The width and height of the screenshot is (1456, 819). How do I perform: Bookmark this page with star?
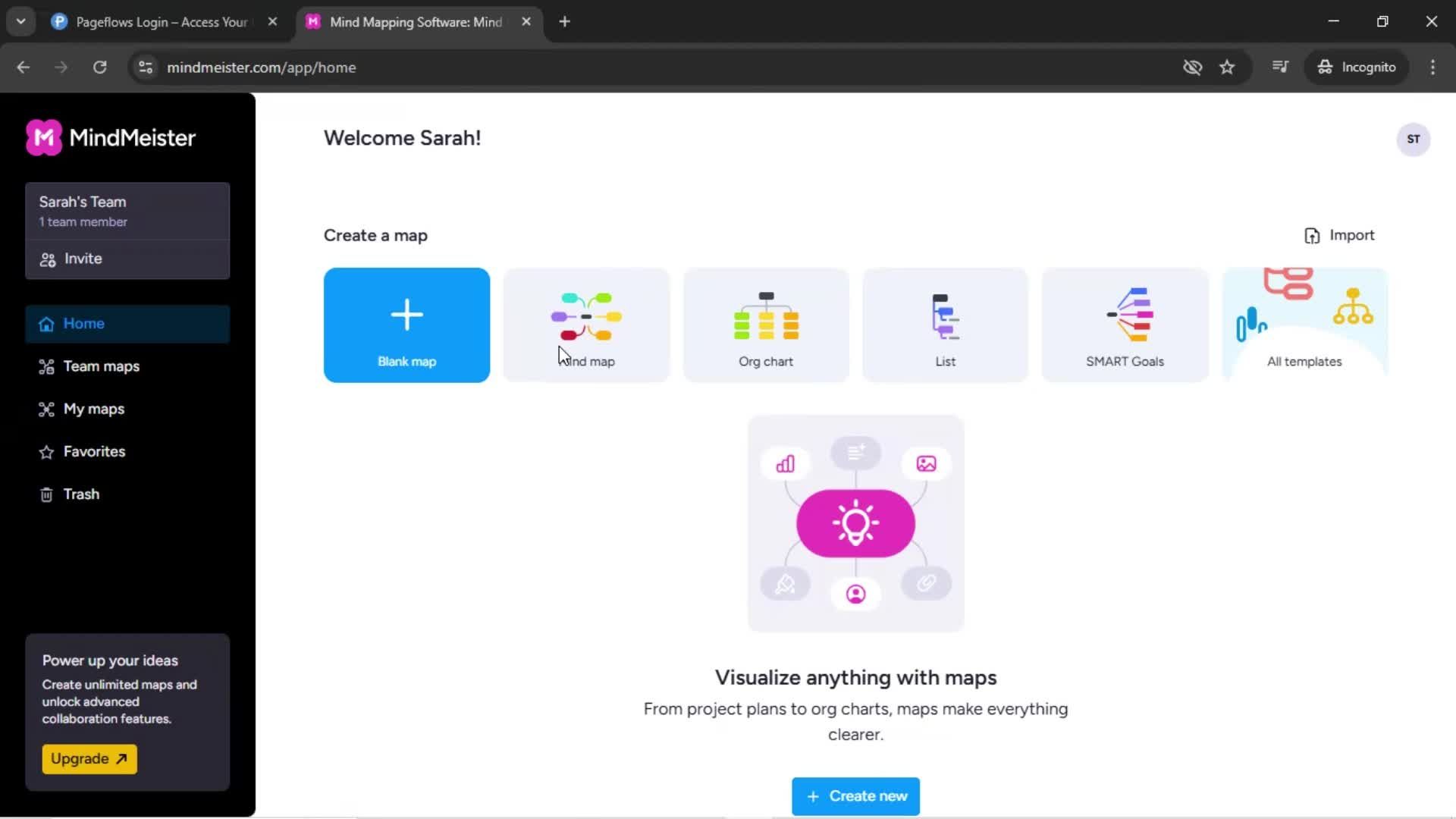1227,67
